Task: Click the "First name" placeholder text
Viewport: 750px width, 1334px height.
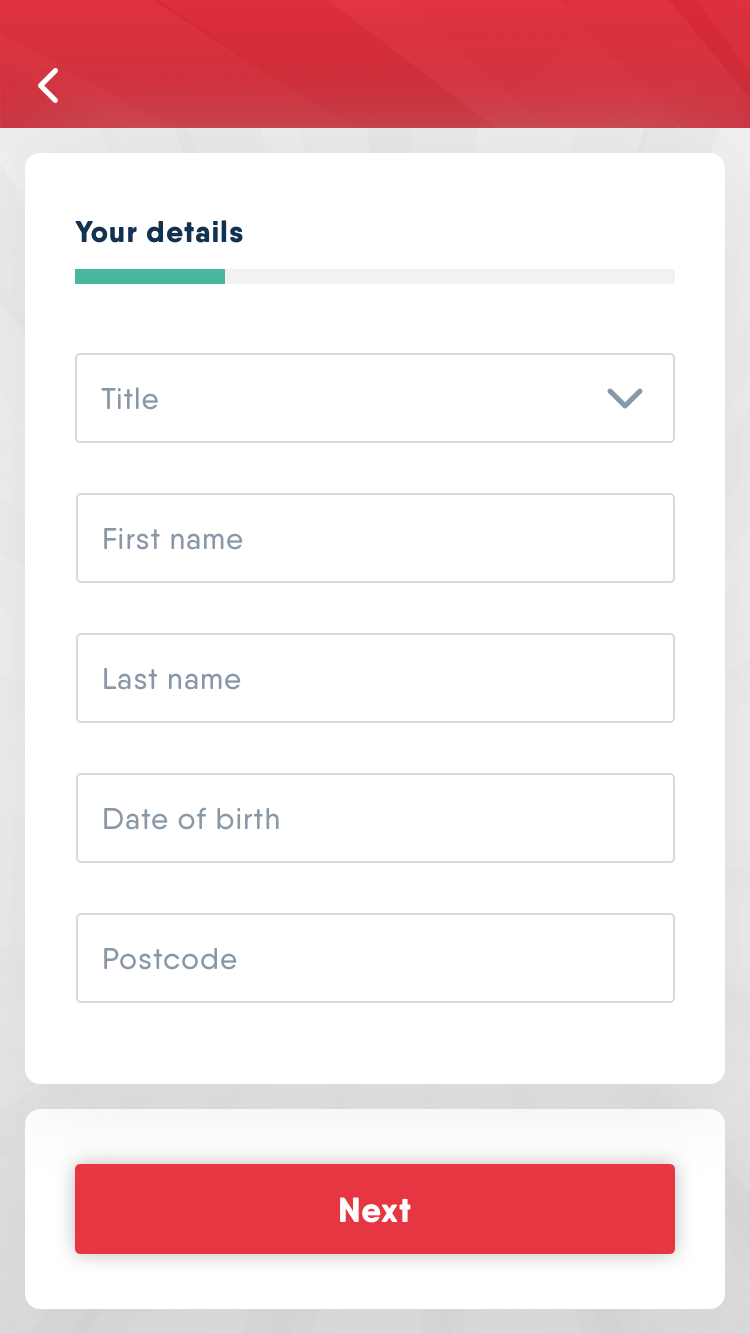Action: pyautogui.click(x=172, y=539)
